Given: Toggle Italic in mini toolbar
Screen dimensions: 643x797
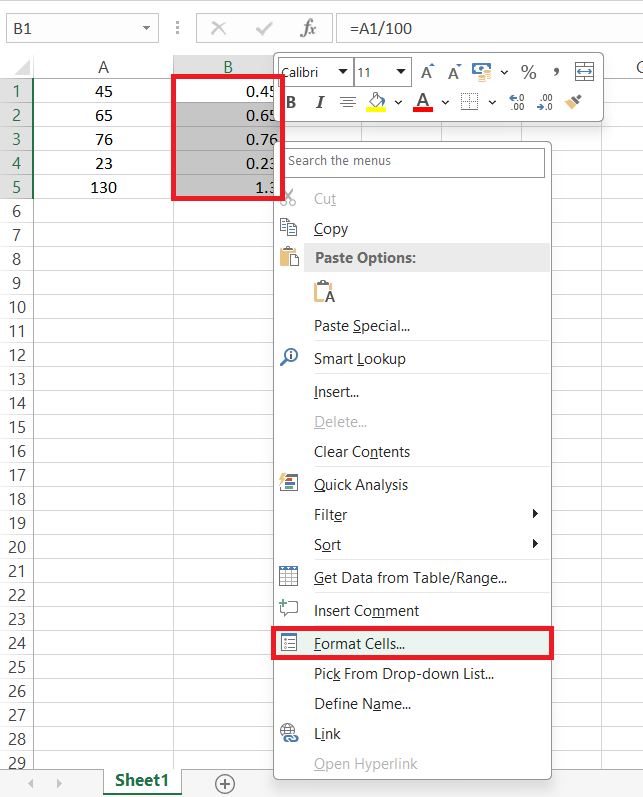Looking at the screenshot, I should 320,102.
